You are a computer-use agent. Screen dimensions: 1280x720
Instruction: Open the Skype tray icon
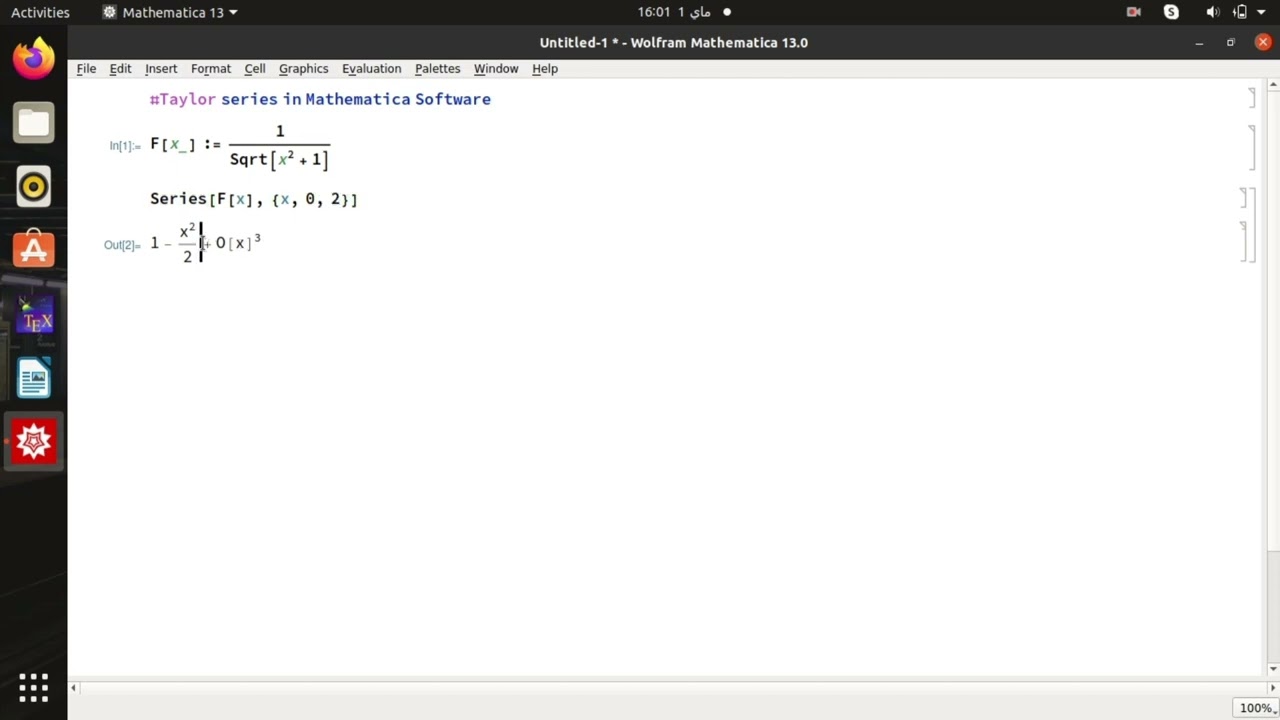click(1171, 12)
